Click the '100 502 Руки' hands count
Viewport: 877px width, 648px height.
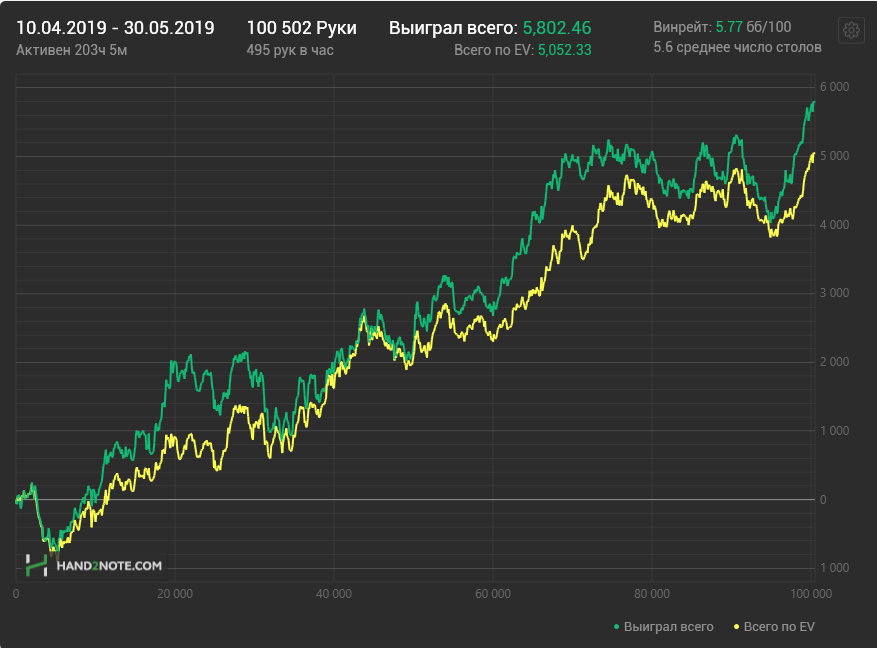[301, 28]
